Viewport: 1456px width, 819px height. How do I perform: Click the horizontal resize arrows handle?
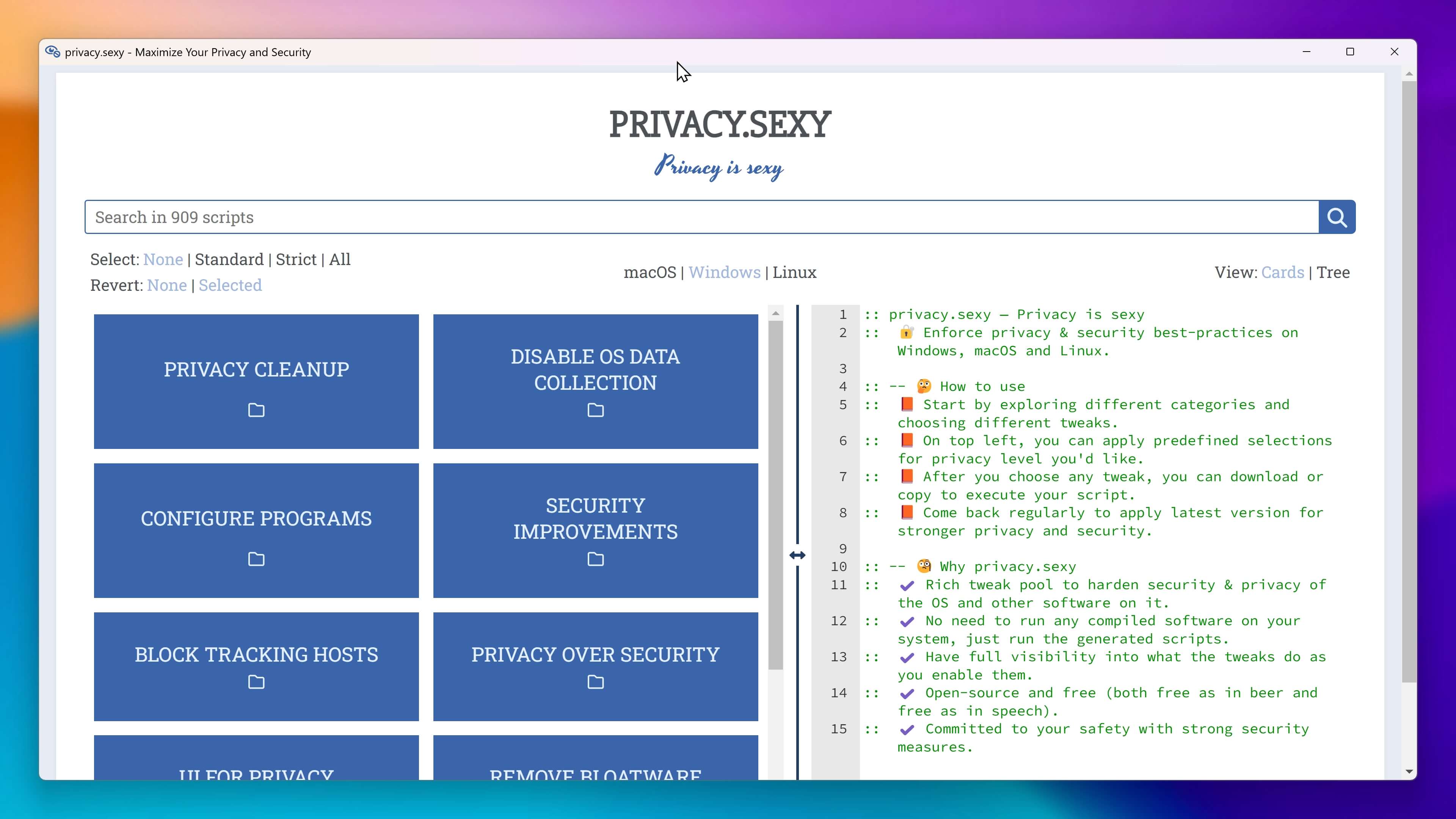[x=797, y=555]
